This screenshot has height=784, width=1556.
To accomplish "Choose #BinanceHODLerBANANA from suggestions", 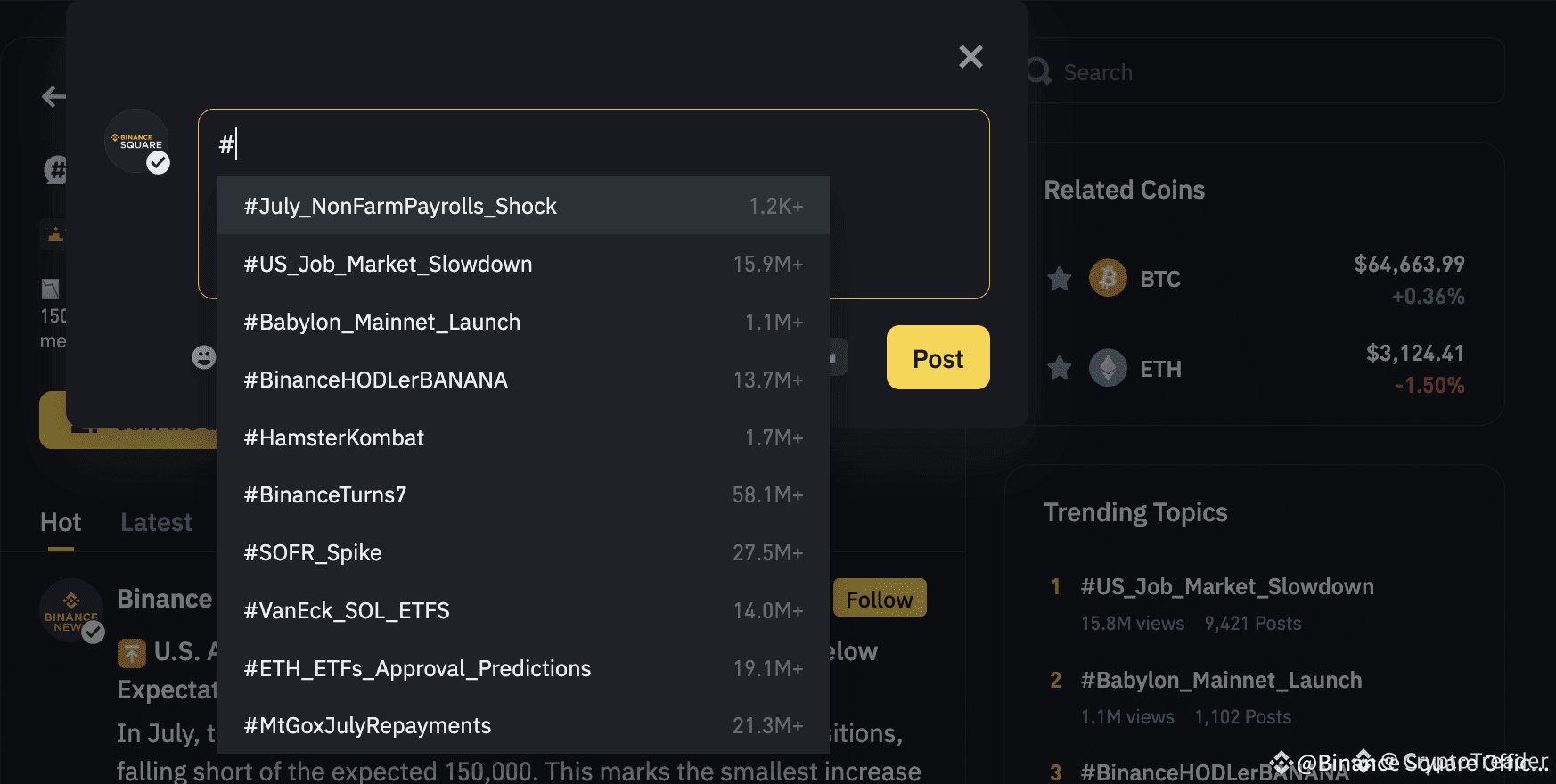I will click(523, 380).
